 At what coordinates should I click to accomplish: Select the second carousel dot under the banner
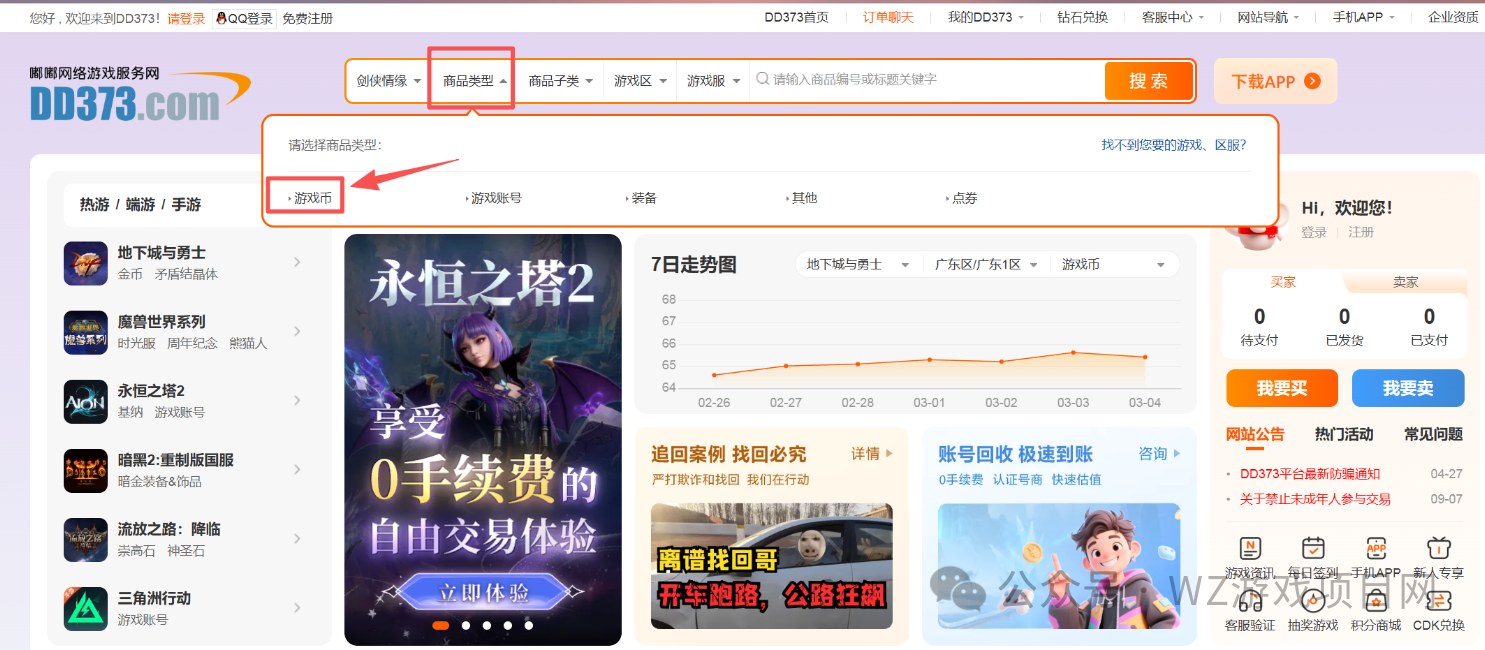tap(464, 624)
